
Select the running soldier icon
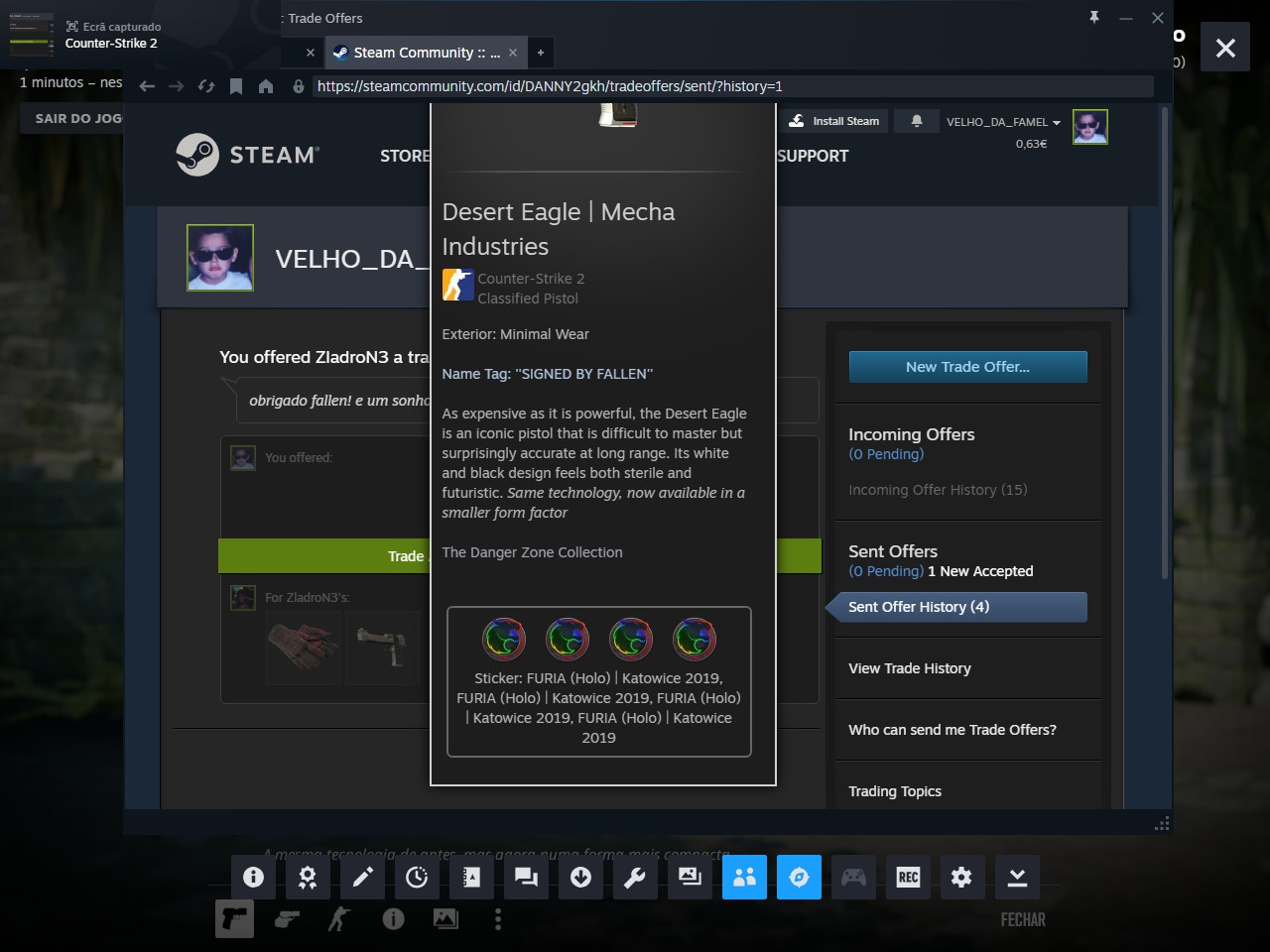coord(339,919)
